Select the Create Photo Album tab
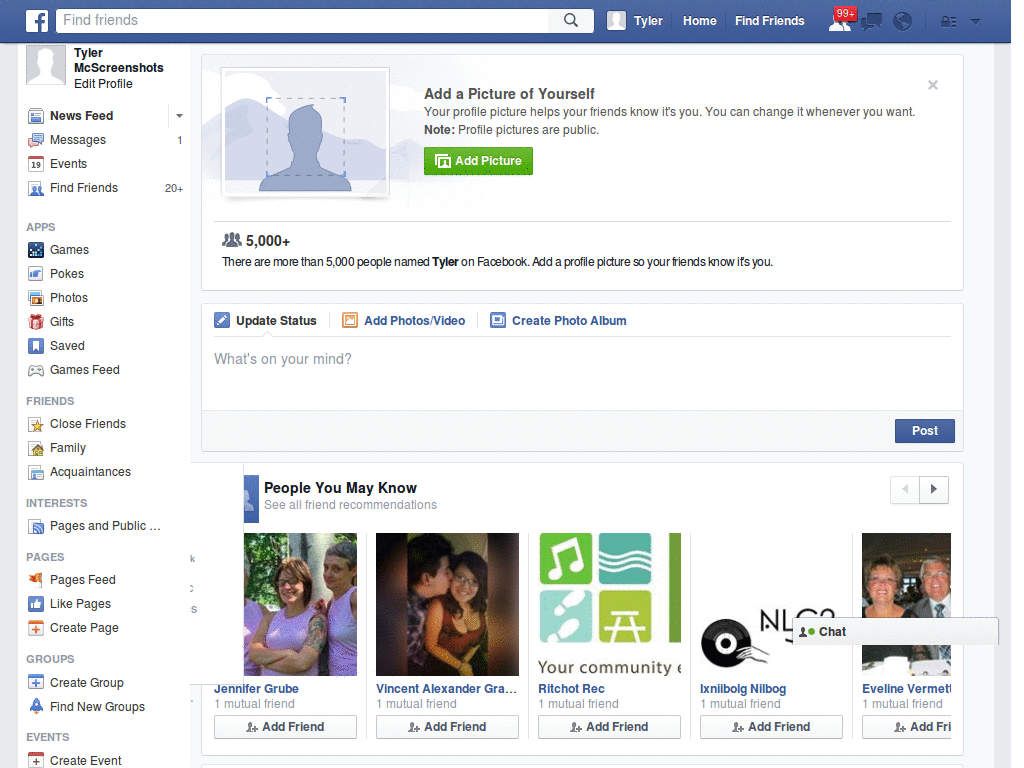This screenshot has height=768, width=1024. click(x=558, y=321)
